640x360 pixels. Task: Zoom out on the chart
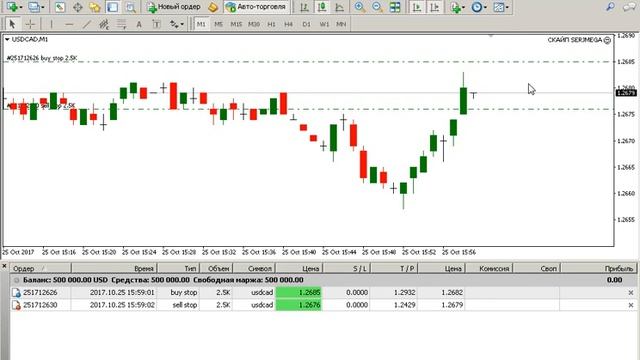pos(377,7)
